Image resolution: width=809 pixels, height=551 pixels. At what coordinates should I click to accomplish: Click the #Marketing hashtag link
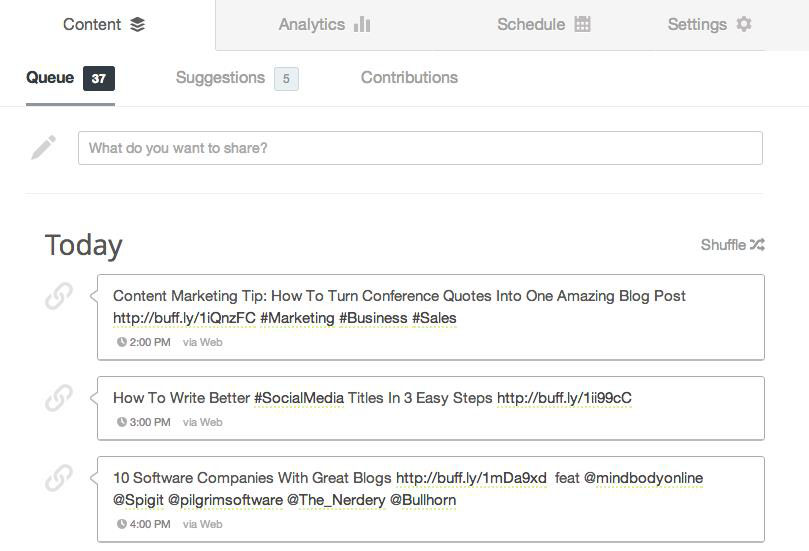tap(297, 318)
